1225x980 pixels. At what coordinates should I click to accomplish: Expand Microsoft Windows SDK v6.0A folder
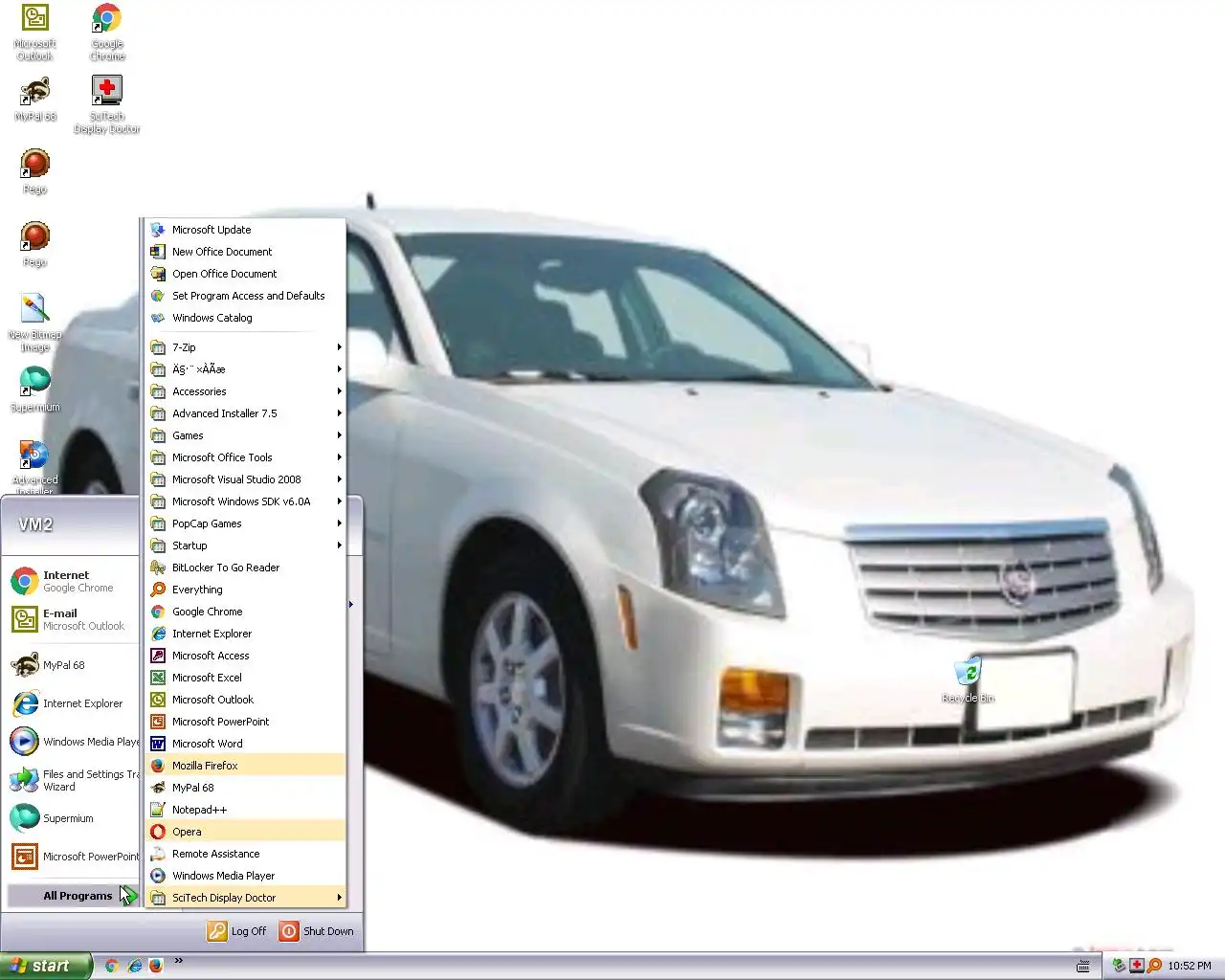coord(245,501)
